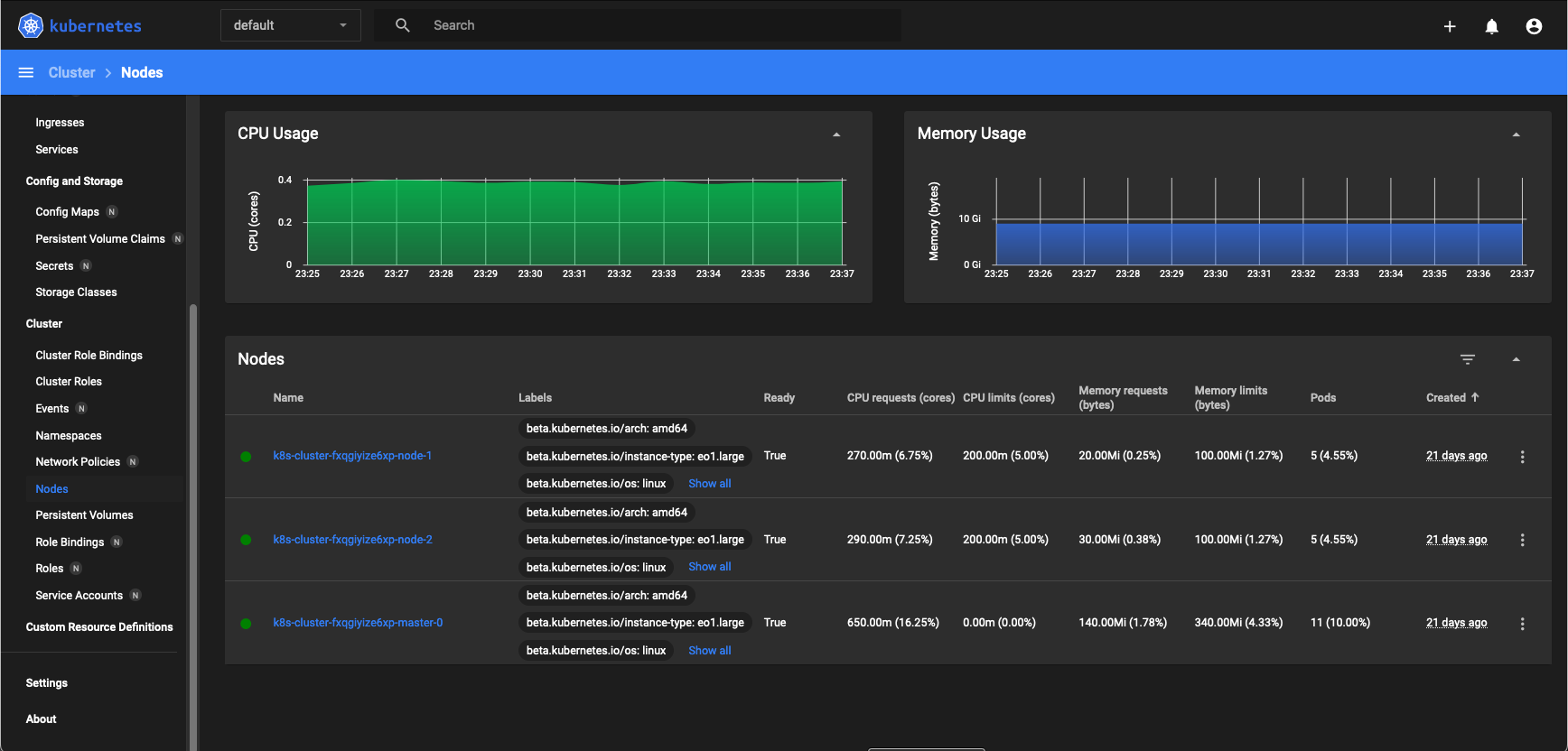Open the k8s-cluster-fxqgiyize6xp-node-2 link
1568x751 pixels.
pyautogui.click(x=352, y=540)
